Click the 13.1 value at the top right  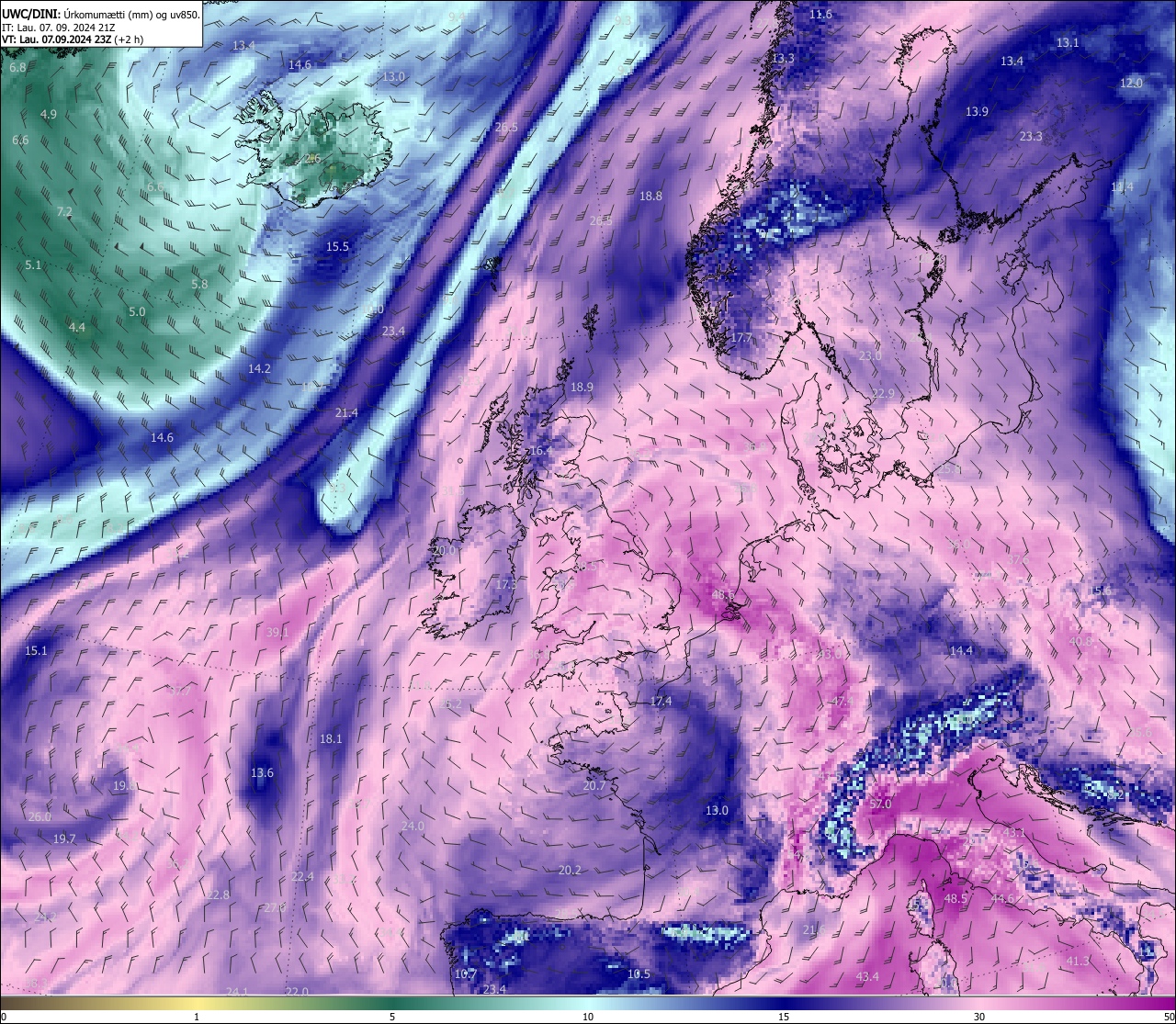[1068, 42]
